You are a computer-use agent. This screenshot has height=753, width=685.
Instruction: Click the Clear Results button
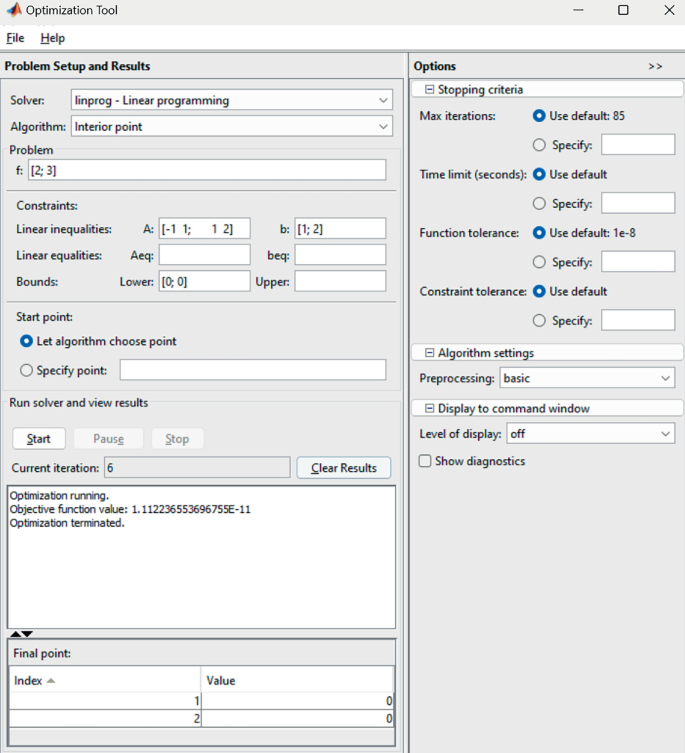click(x=343, y=468)
